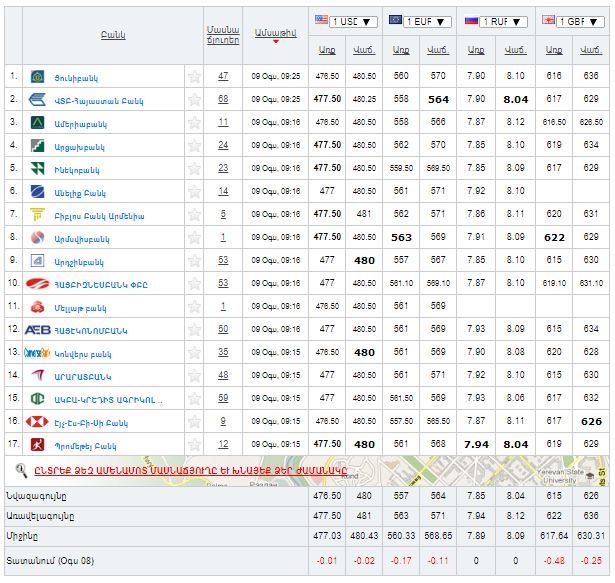Open the 1 RUR currency dropdown
615x583 pixels.
(502, 21)
